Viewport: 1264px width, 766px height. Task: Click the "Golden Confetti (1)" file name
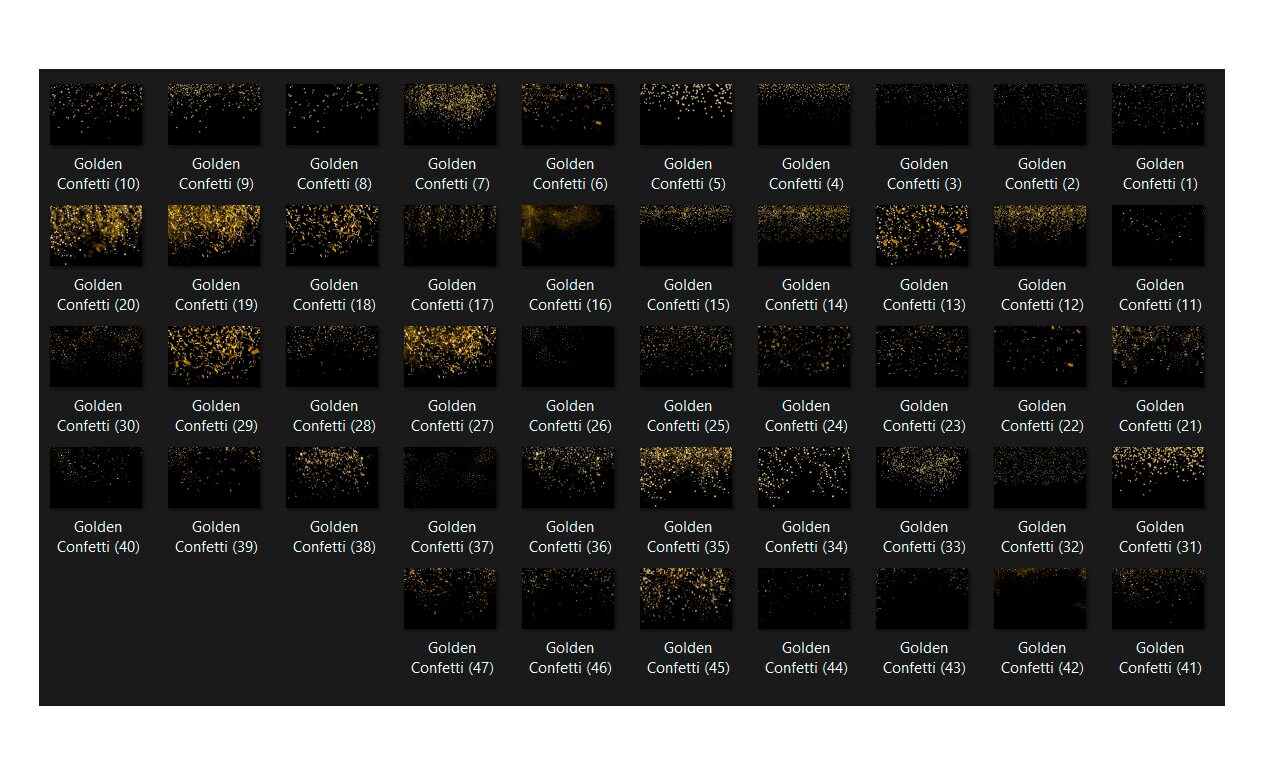1160,174
